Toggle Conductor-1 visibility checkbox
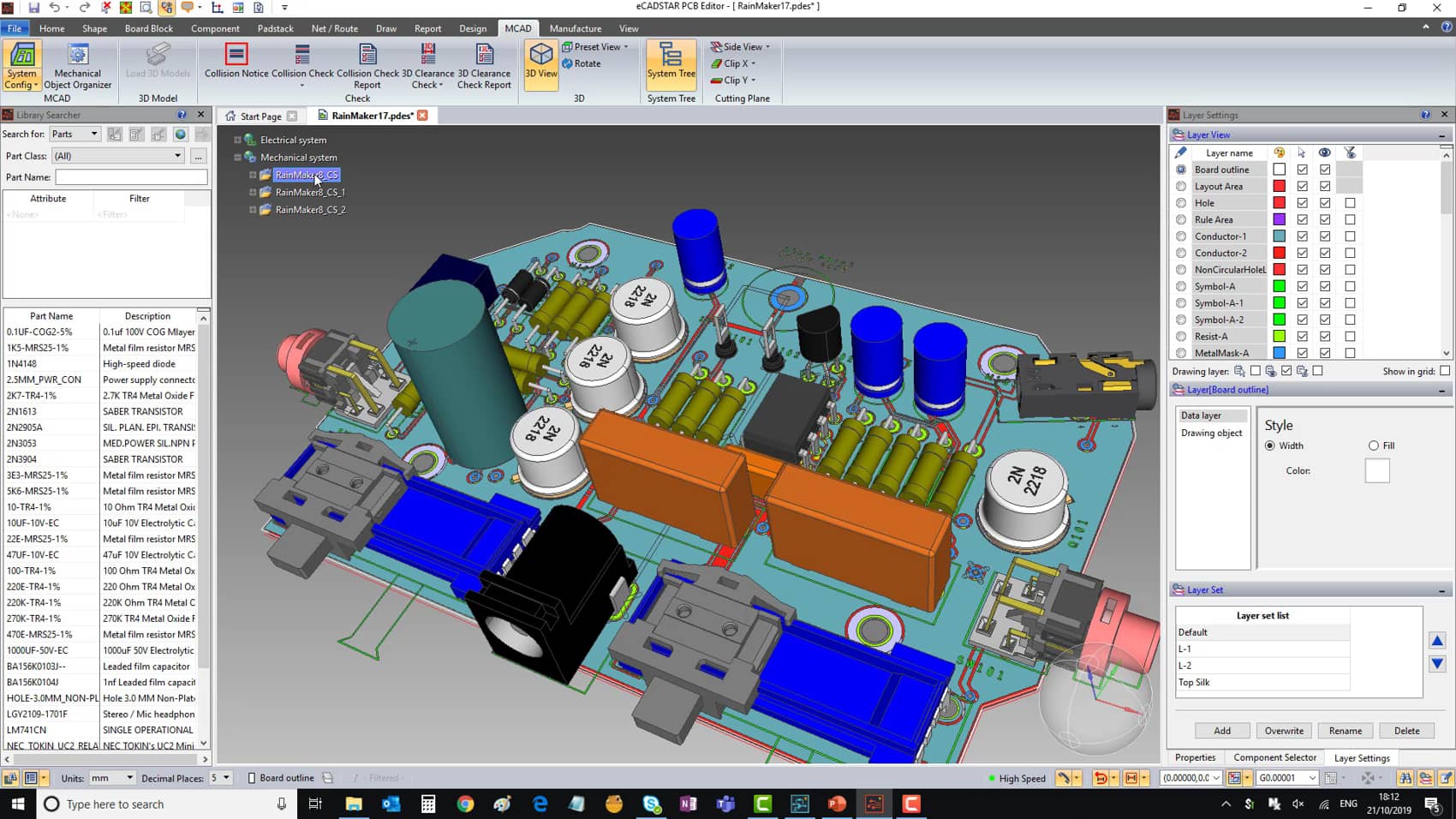The height and width of the screenshot is (819, 1456). [x=1325, y=236]
